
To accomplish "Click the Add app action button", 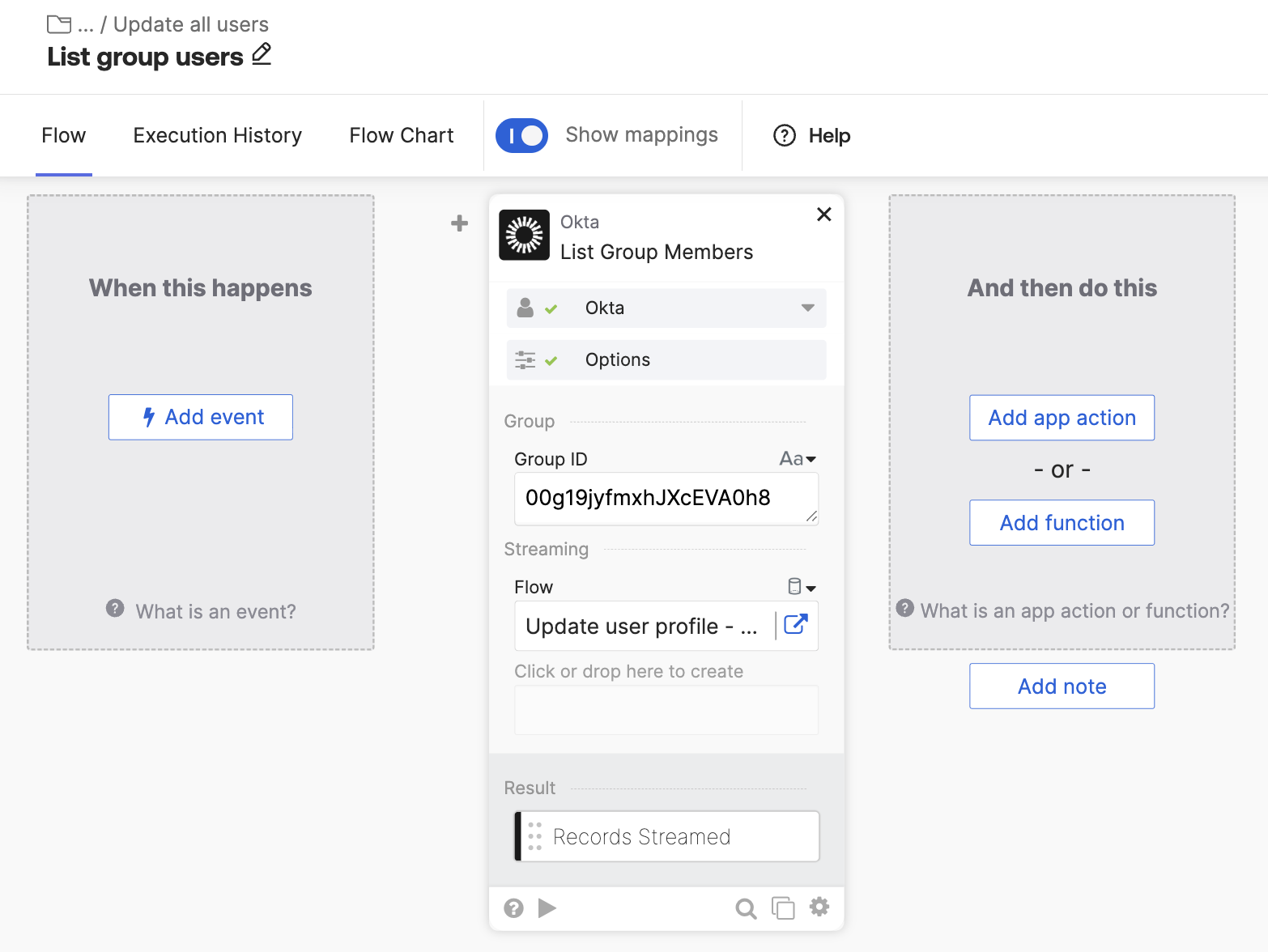I will [x=1062, y=418].
